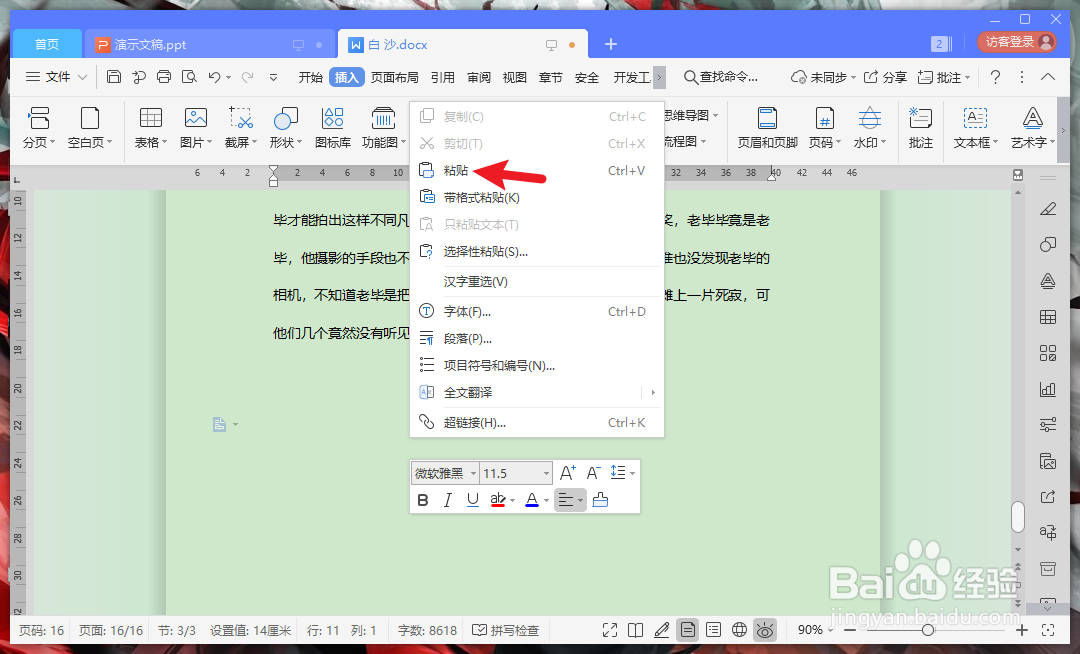Click the 分享 share button
Viewport: 1080px width, 654px height.
[x=885, y=77]
